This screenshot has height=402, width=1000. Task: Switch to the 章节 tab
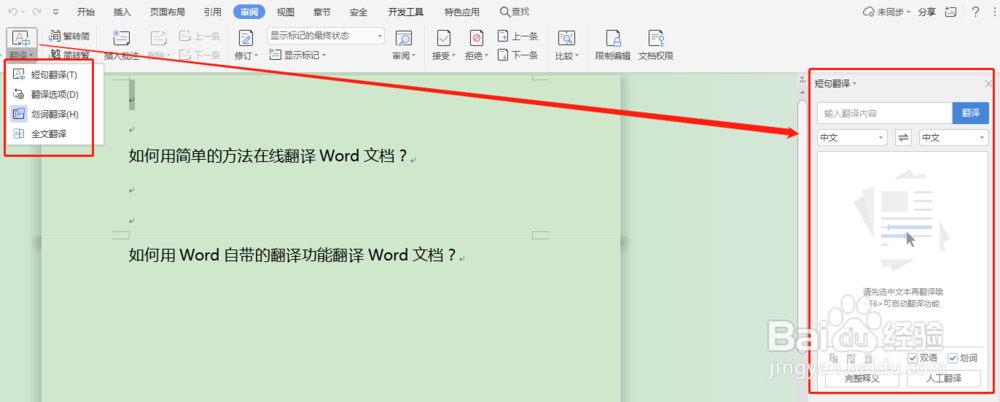pyautogui.click(x=322, y=12)
